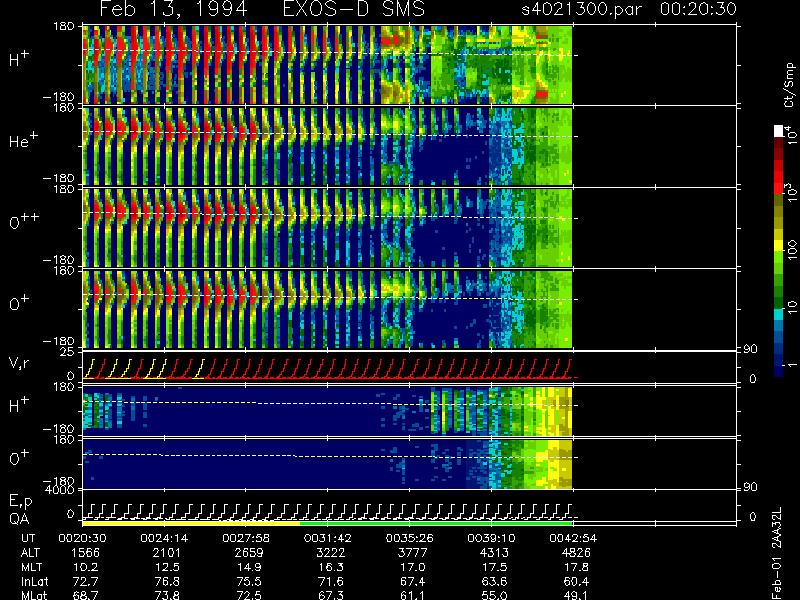Click the yellow segment of the QA bar

191,523
